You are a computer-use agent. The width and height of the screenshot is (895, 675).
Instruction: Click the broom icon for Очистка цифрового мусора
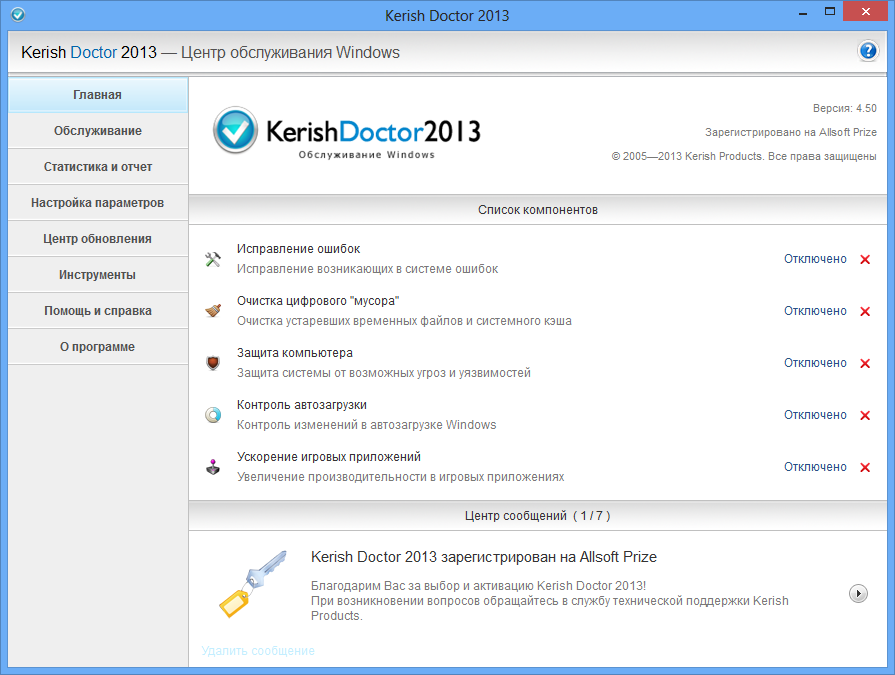pos(213,311)
